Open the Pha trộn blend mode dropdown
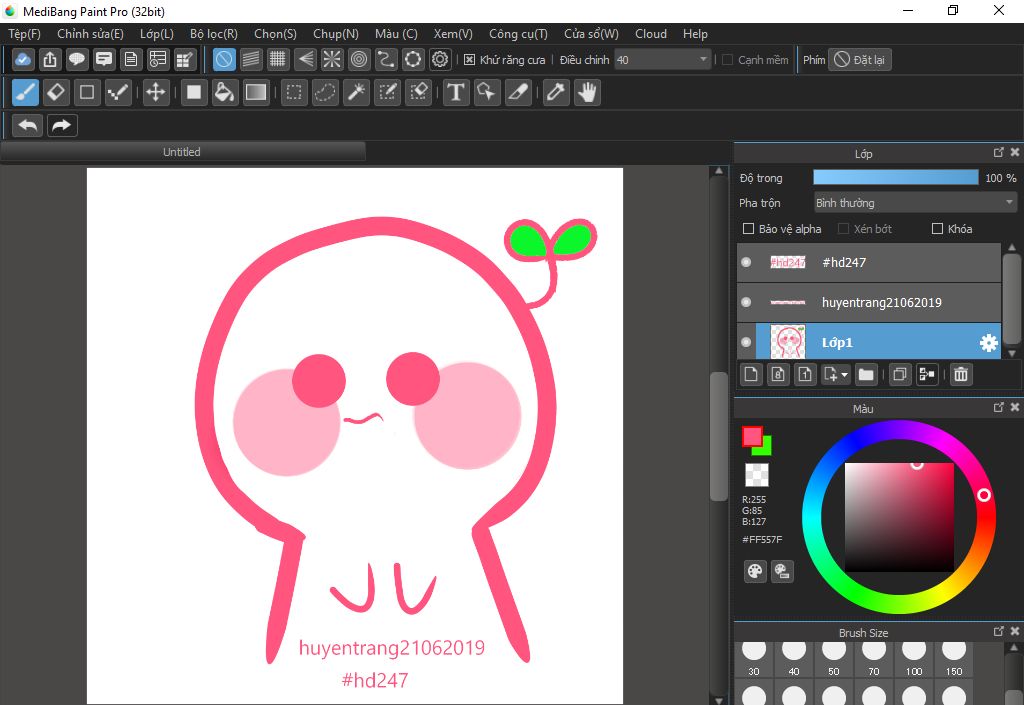The width and height of the screenshot is (1024, 705). [915, 203]
